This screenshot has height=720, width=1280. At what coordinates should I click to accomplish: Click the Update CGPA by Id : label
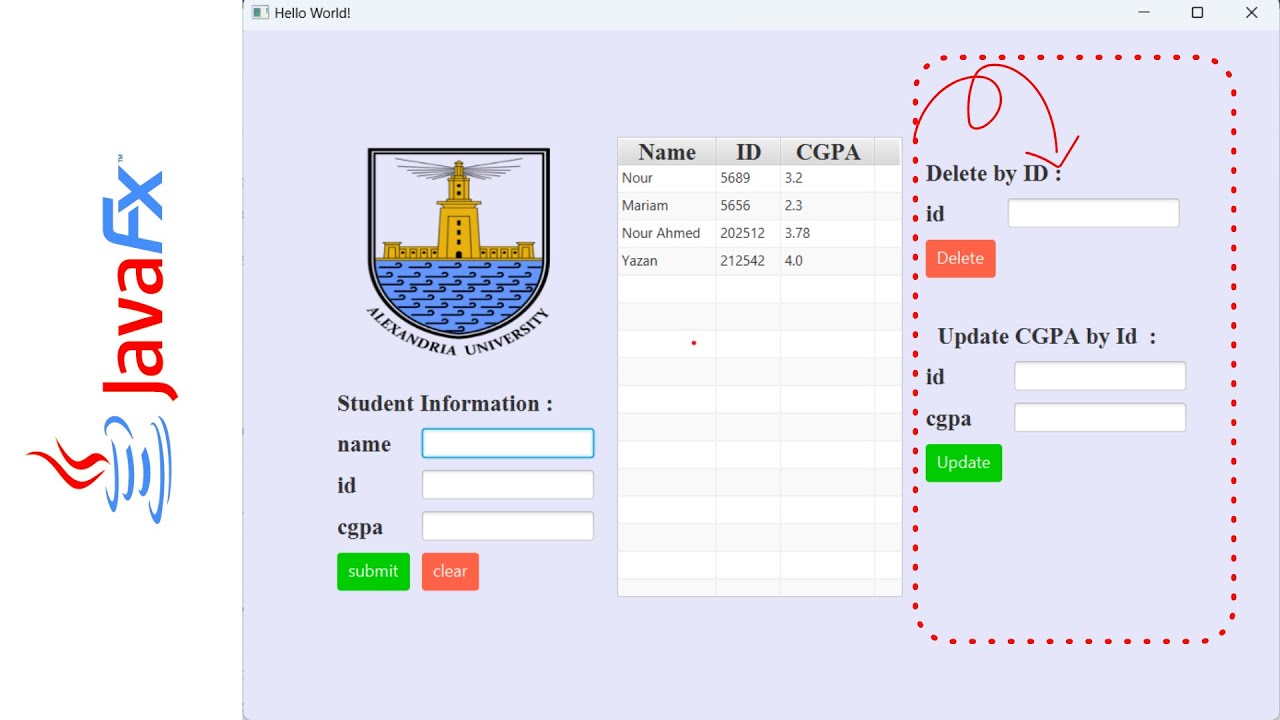[1047, 336]
